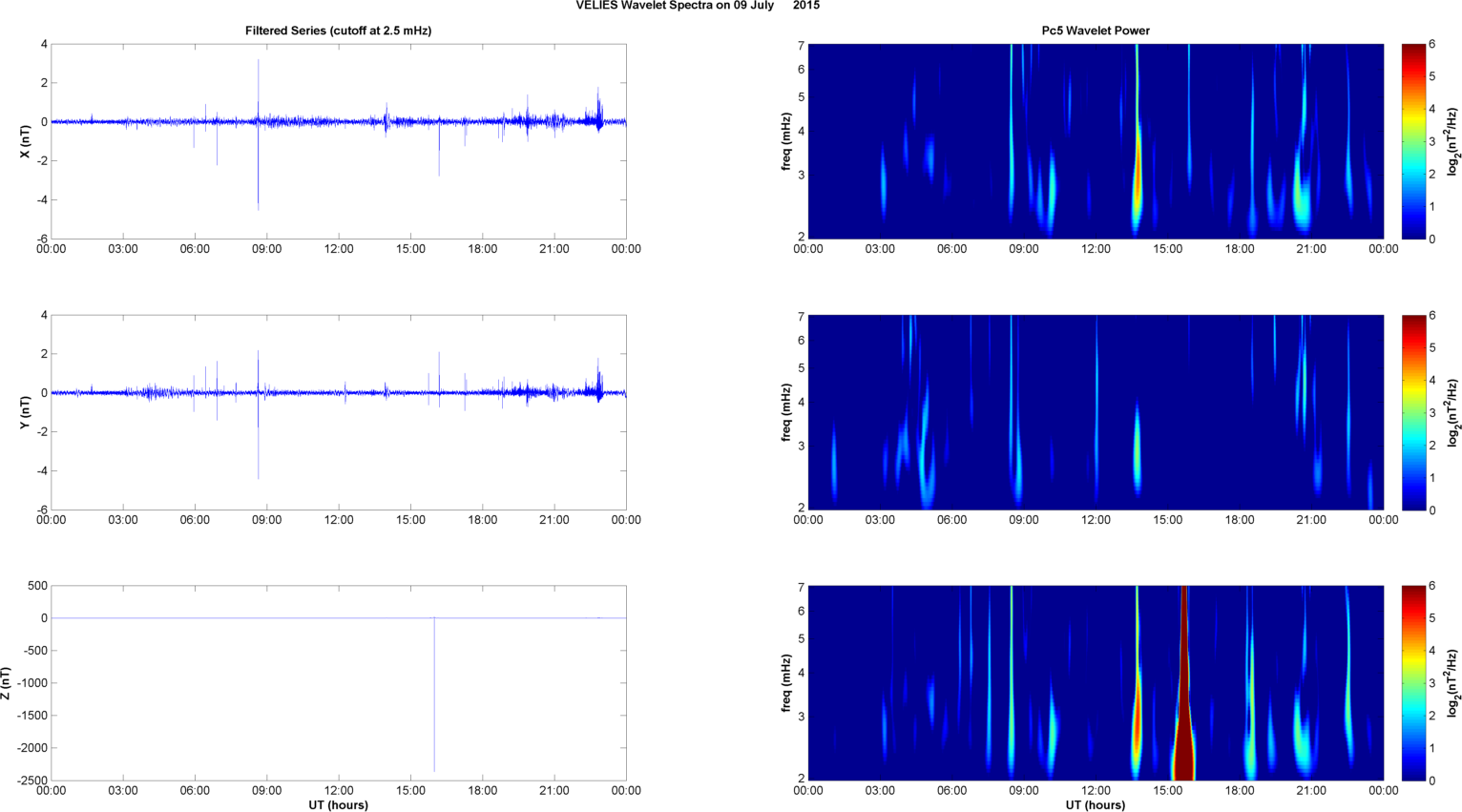1462x812 pixels.
Task: Pick the colorbar beside the middle spectrogram
Action: 1413,412
